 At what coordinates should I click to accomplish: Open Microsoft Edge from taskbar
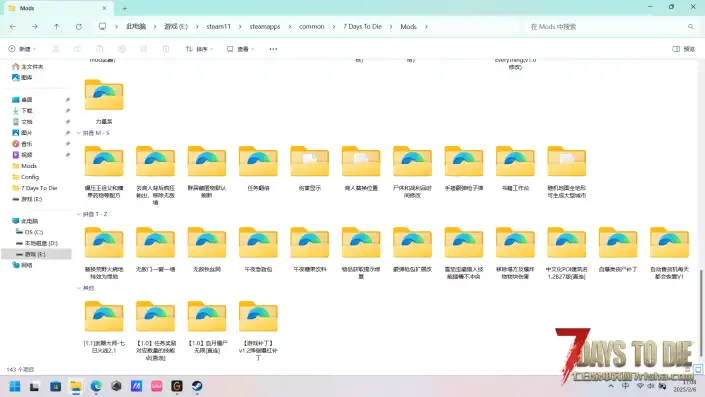pyautogui.click(x=96, y=386)
